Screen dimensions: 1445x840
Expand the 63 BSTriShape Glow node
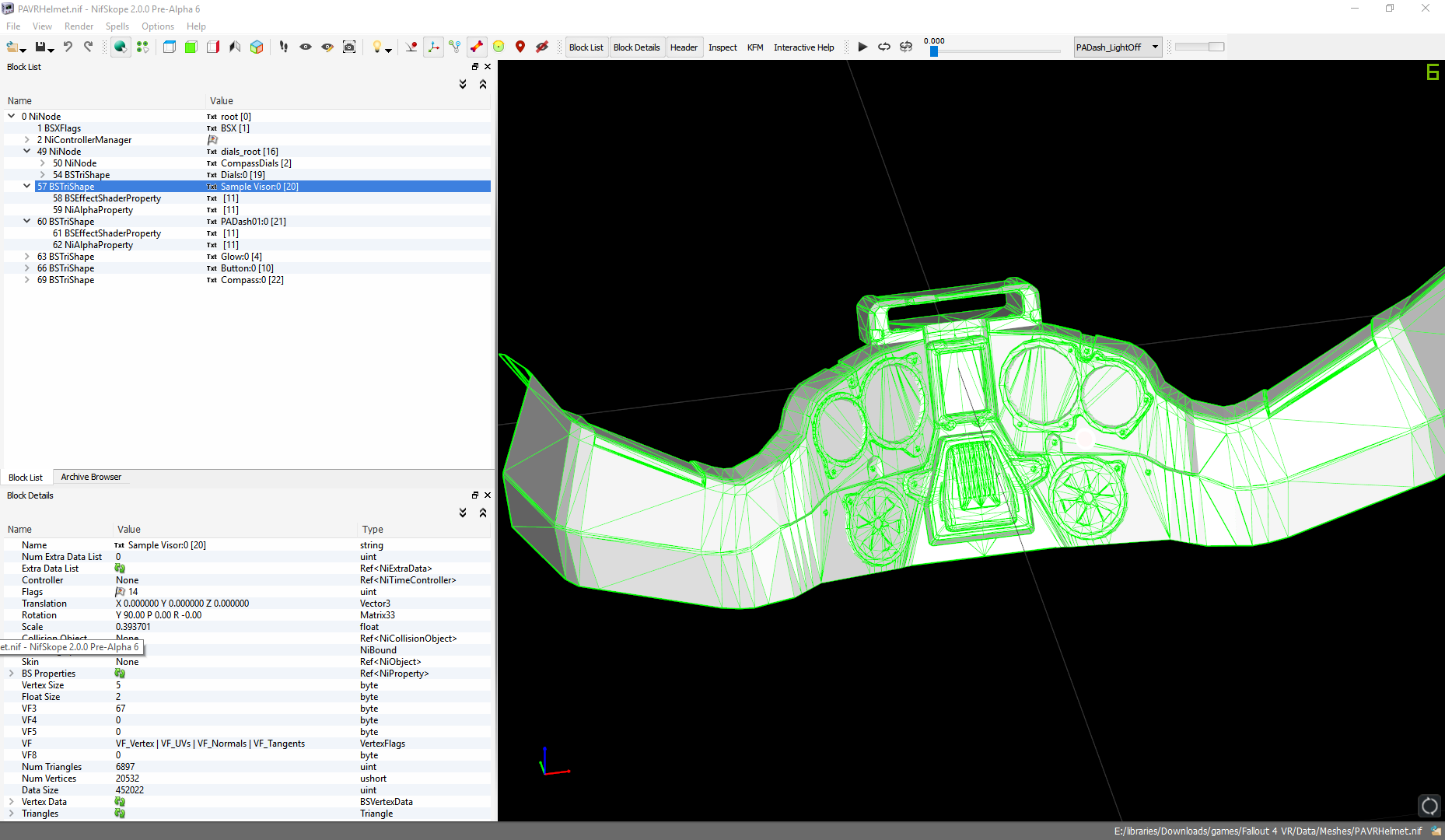(x=27, y=257)
